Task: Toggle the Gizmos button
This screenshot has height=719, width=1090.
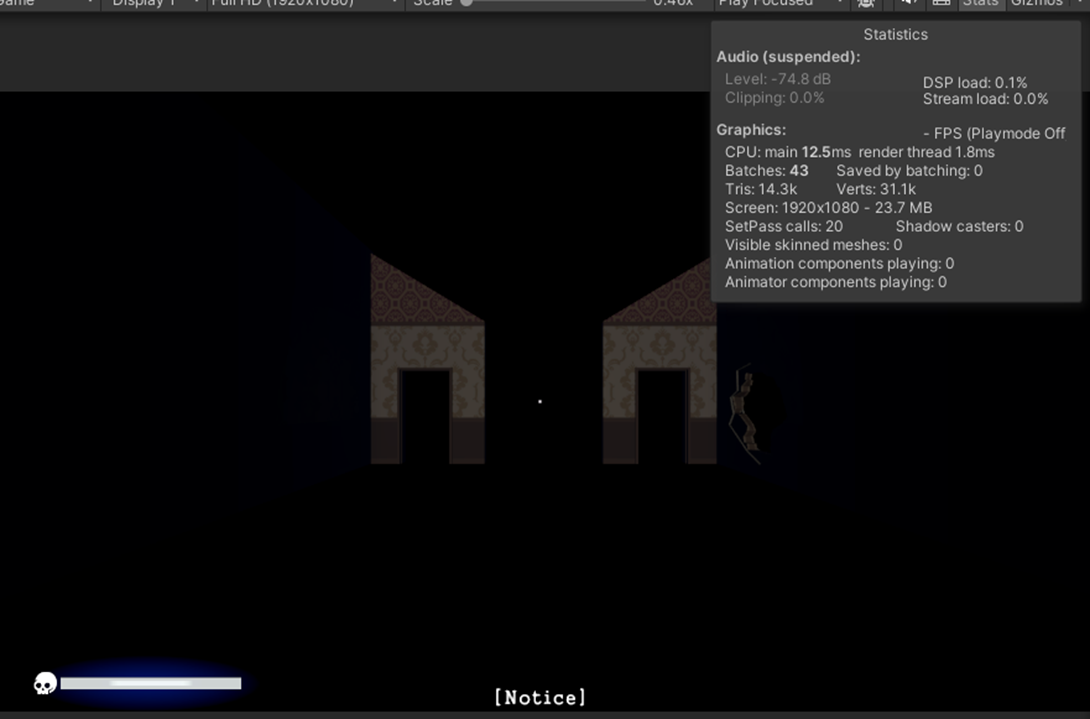Action: coord(1036,3)
